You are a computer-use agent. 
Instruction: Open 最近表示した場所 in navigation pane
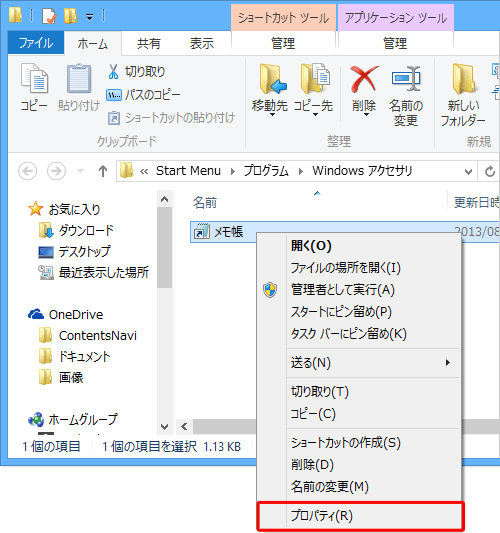[93, 273]
